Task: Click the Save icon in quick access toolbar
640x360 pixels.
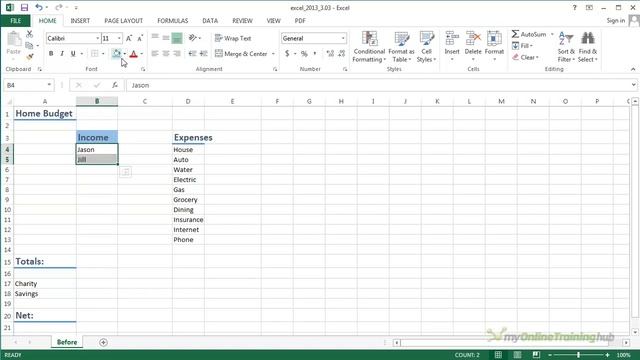Action: (24, 7)
